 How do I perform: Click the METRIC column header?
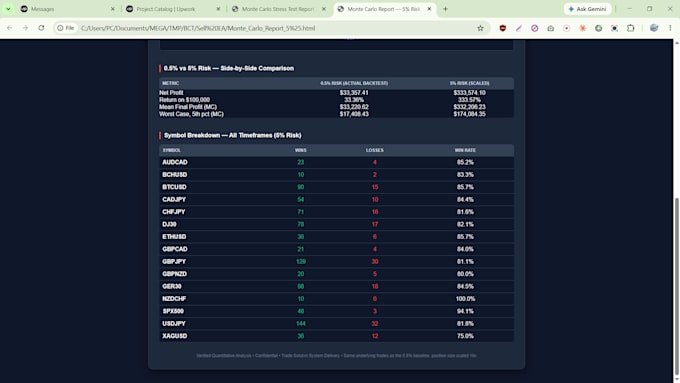click(x=170, y=83)
